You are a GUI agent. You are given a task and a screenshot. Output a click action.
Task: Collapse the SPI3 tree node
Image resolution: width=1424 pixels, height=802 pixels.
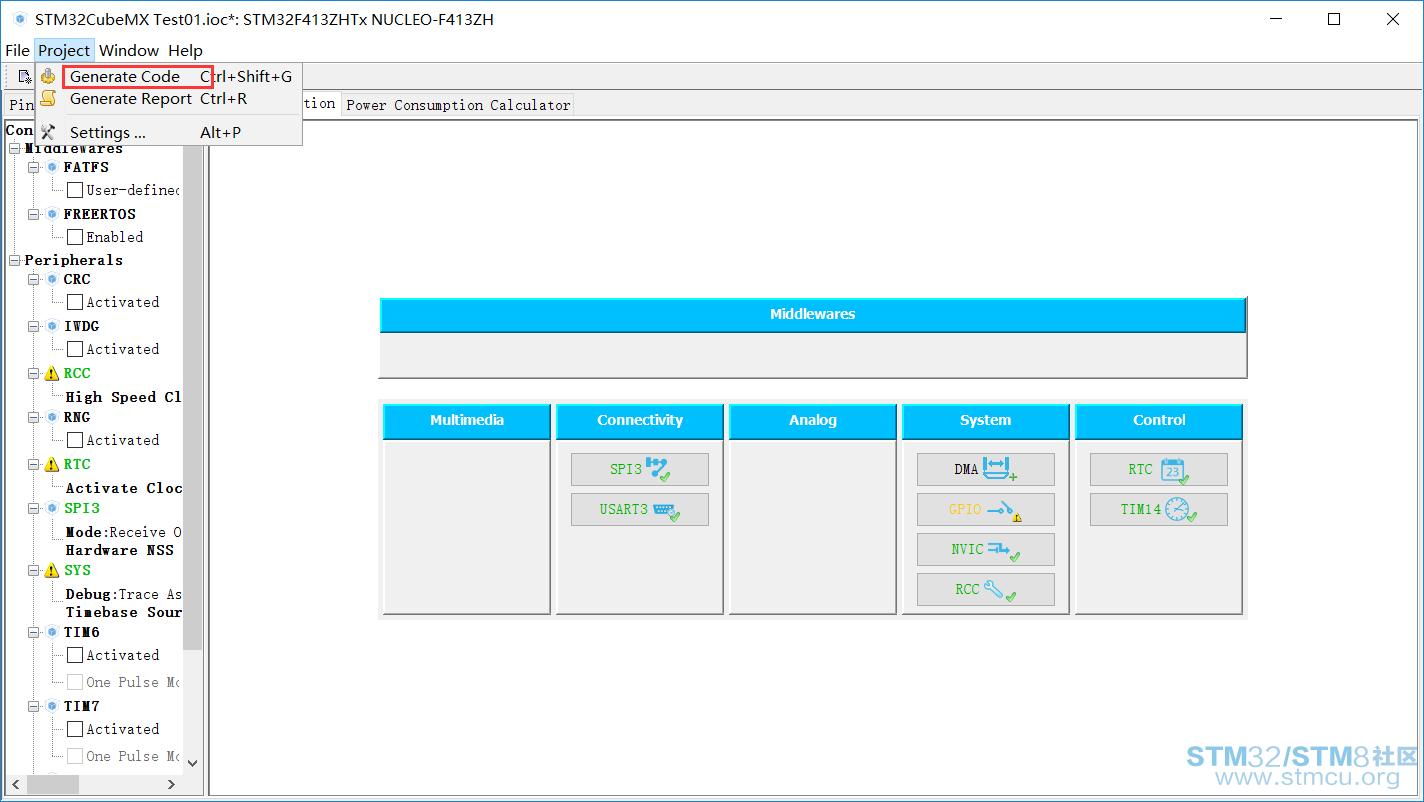click(33, 508)
